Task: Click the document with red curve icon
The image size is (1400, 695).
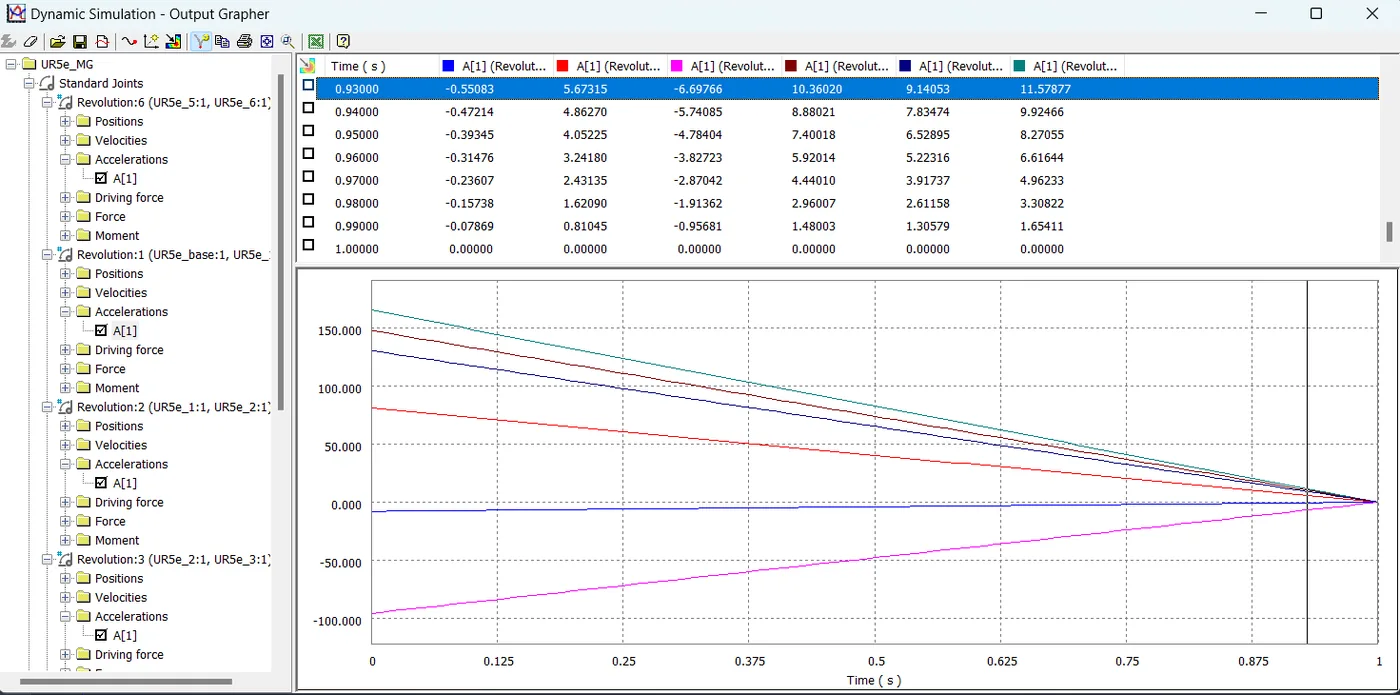Action: pos(102,42)
